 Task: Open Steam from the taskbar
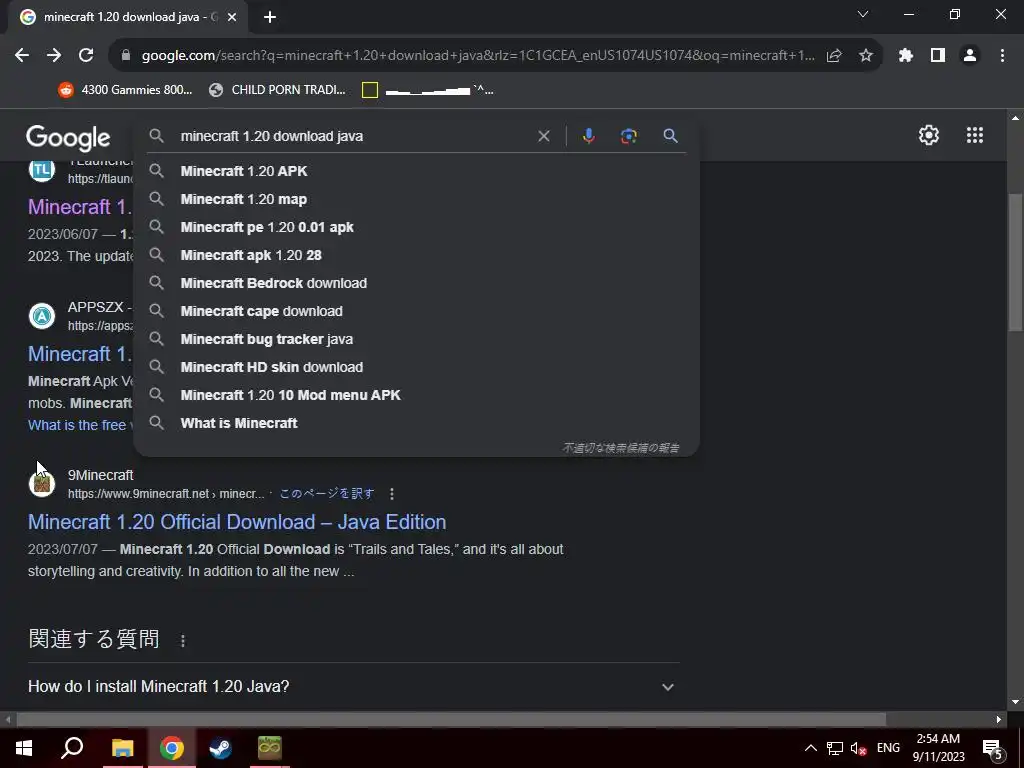tap(220, 748)
